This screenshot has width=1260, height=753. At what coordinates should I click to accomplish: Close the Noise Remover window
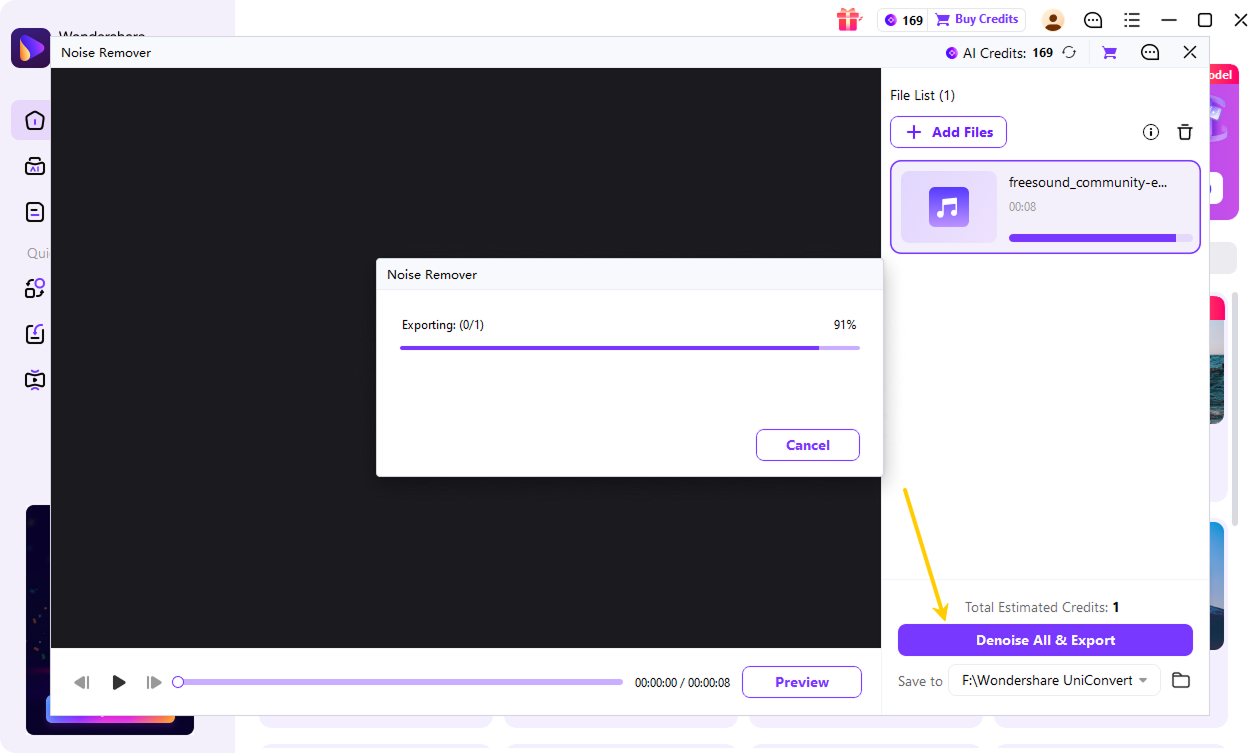pyautogui.click(x=1190, y=52)
